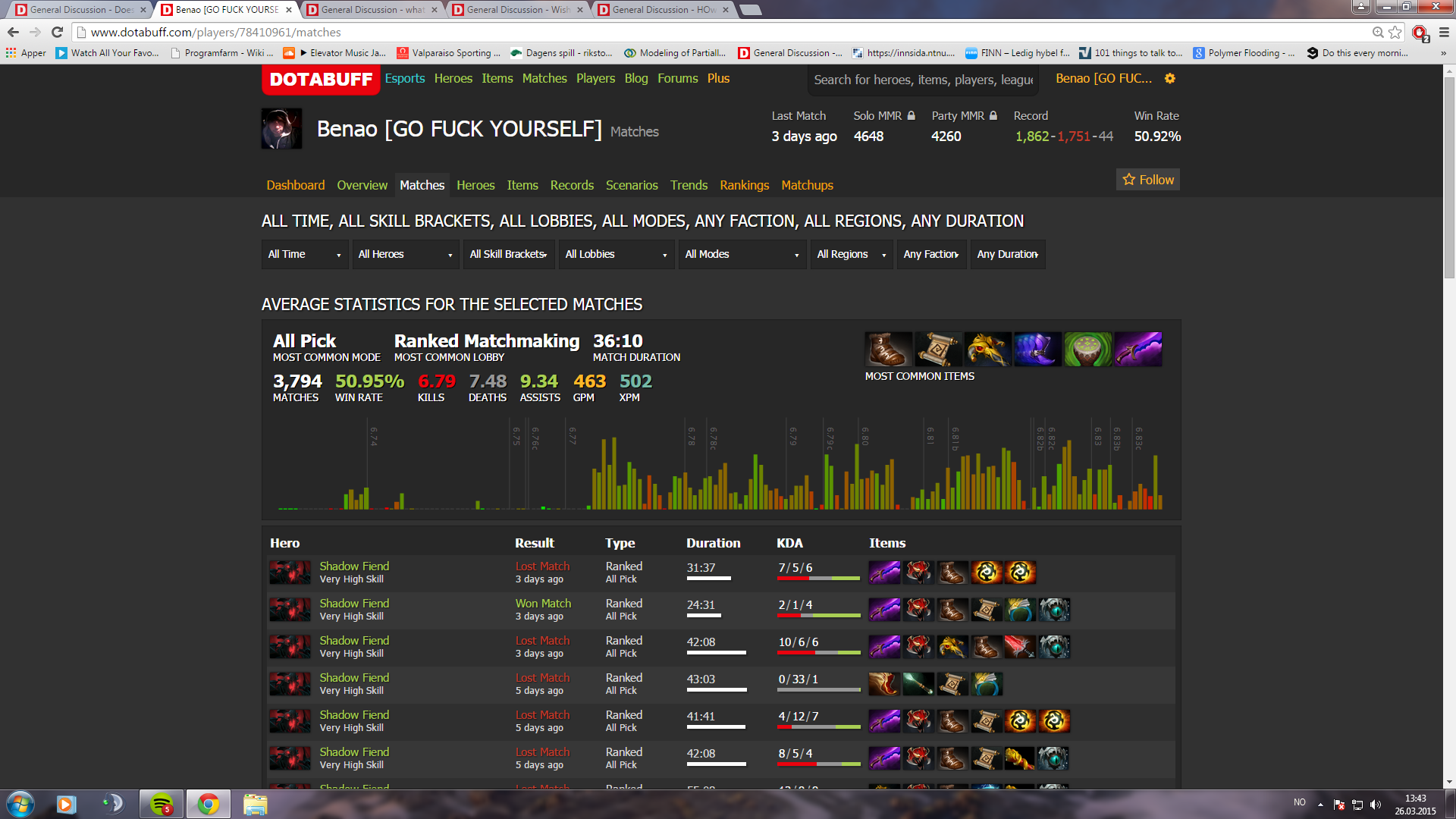Screen dimensions: 1456x819
Task: Click the DOTABUFF logo
Action: (x=321, y=80)
